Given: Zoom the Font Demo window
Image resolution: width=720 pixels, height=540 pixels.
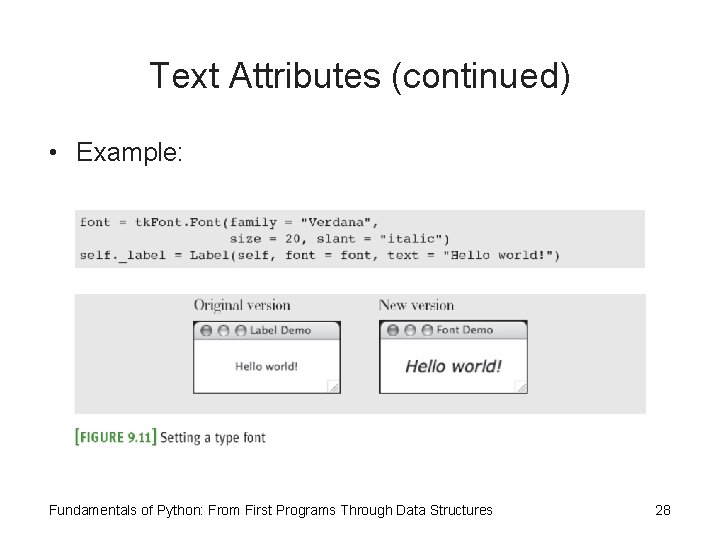Looking at the screenshot, I should 427,330.
